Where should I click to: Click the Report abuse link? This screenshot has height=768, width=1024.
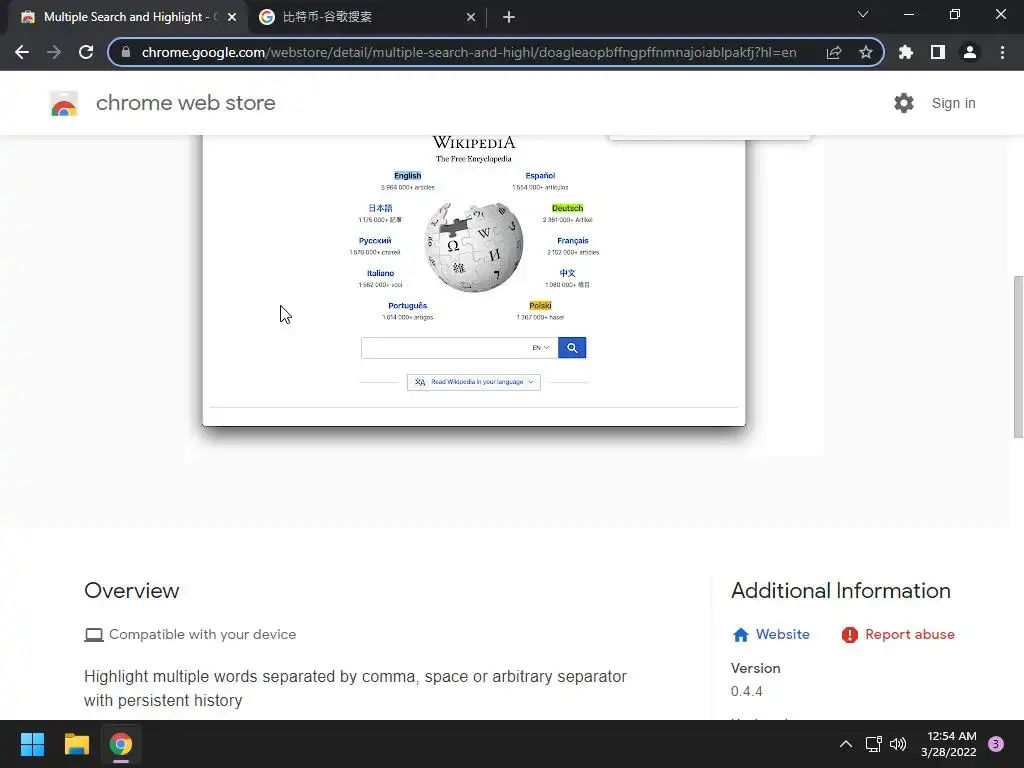click(910, 634)
